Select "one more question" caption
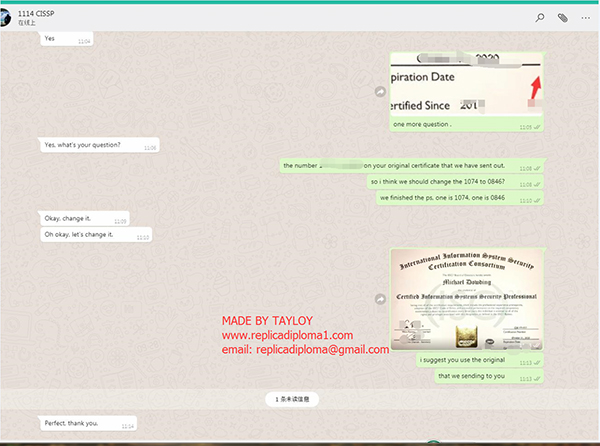600x446 pixels. pyautogui.click(x=422, y=124)
